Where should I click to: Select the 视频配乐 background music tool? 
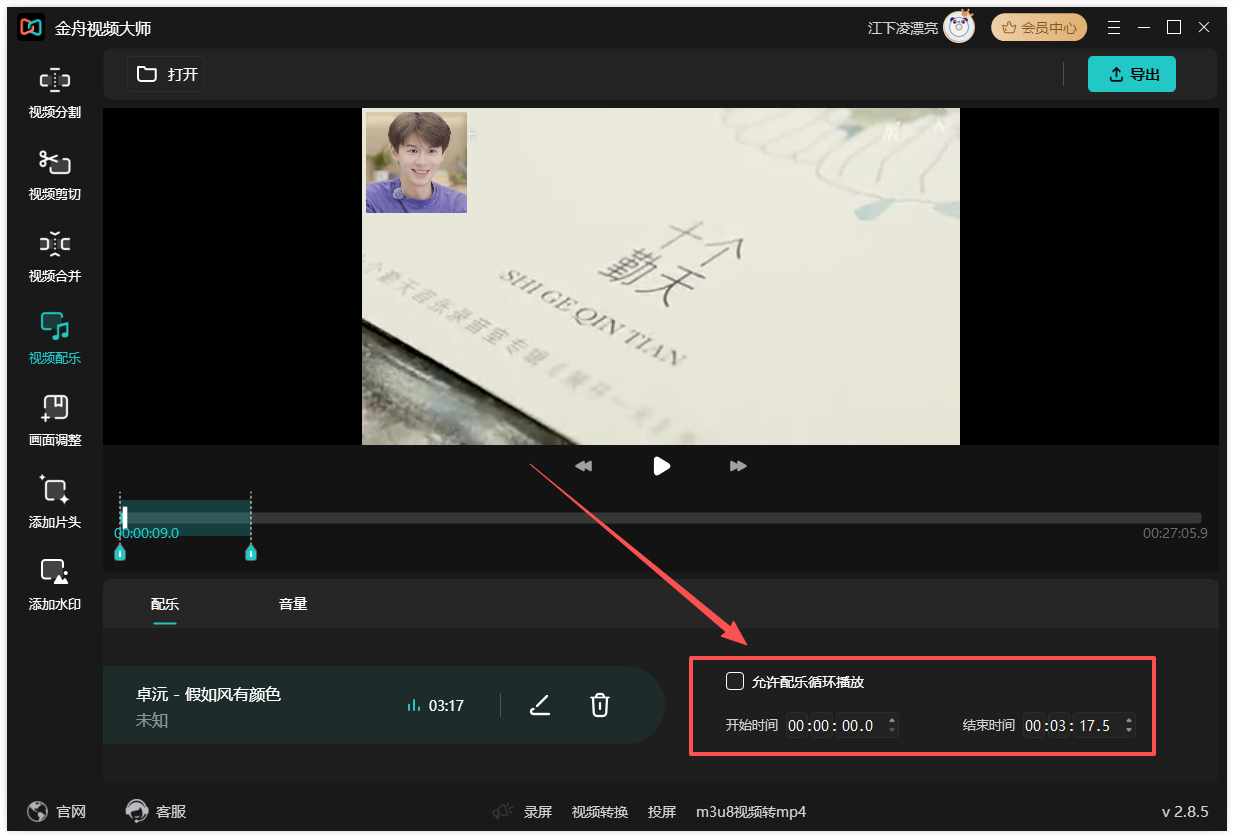55,339
